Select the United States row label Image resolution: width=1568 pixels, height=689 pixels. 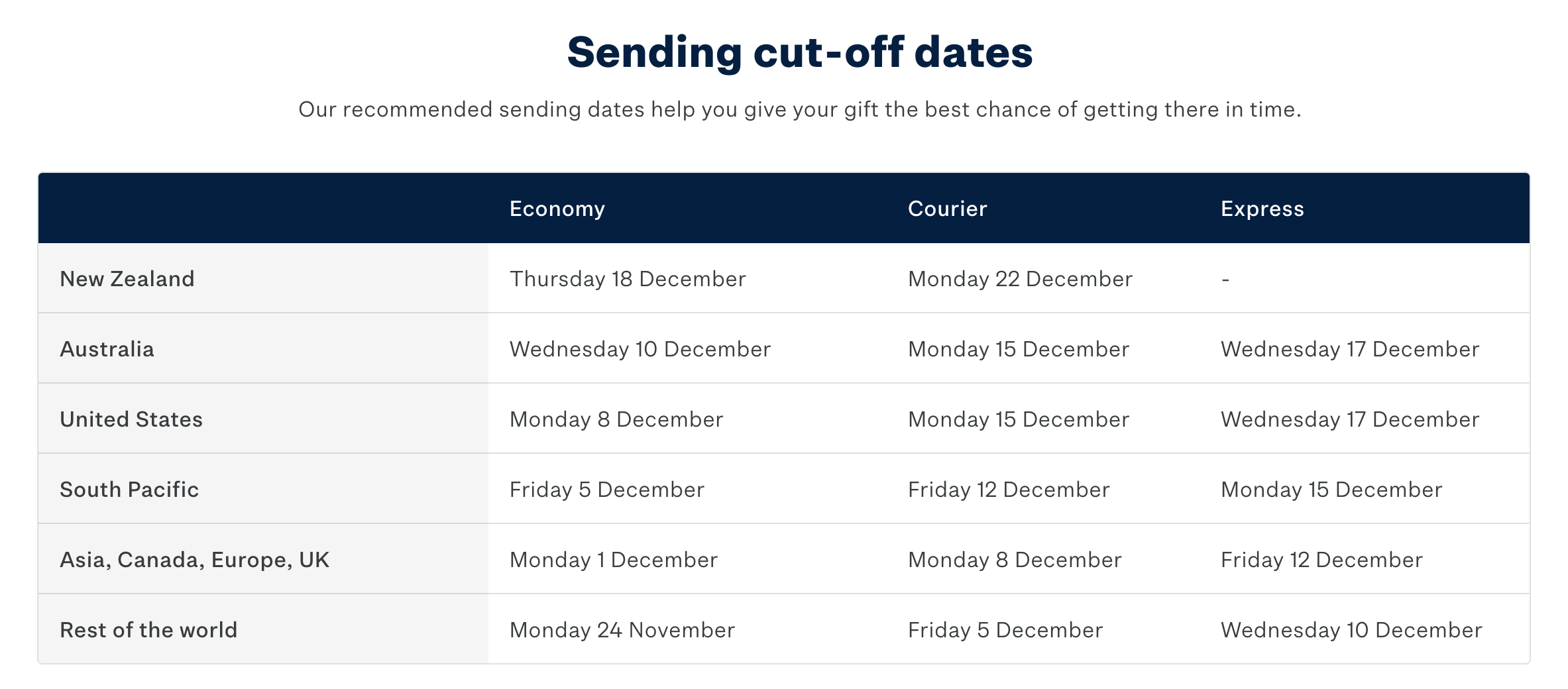tap(131, 419)
